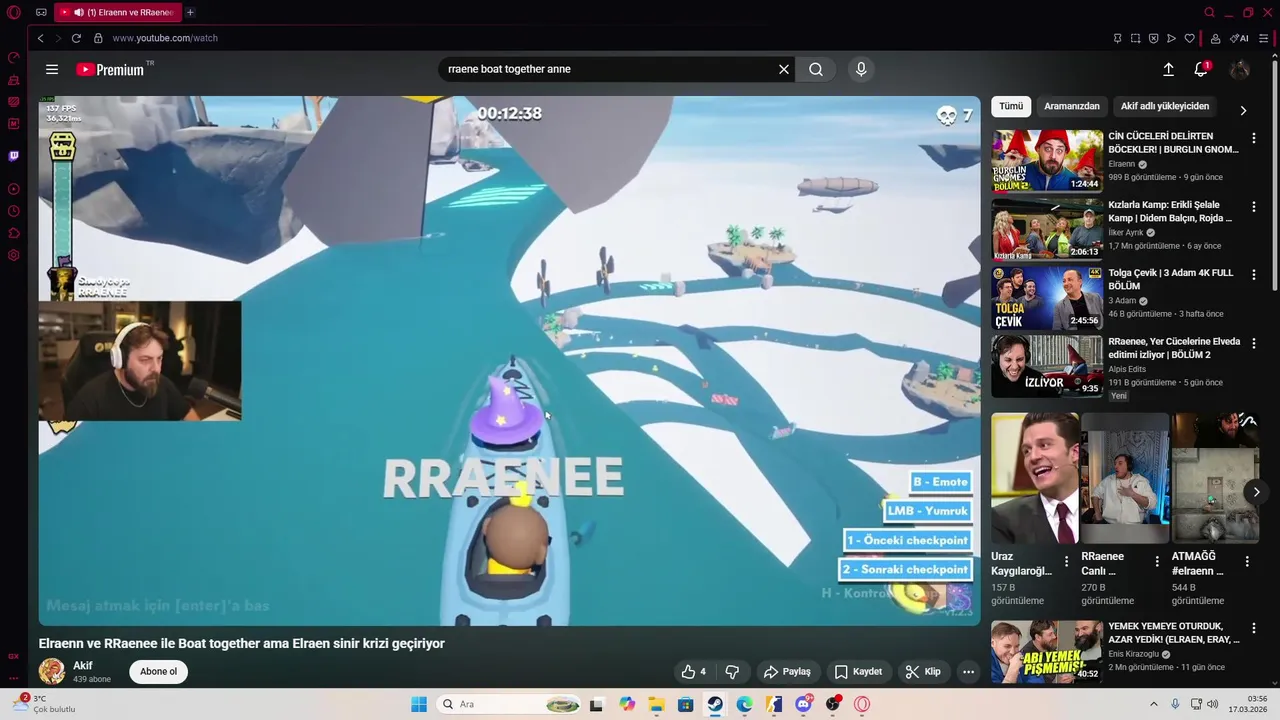
Task: Select the Elraenn ve RRaenee browser tab
Action: pos(117,12)
